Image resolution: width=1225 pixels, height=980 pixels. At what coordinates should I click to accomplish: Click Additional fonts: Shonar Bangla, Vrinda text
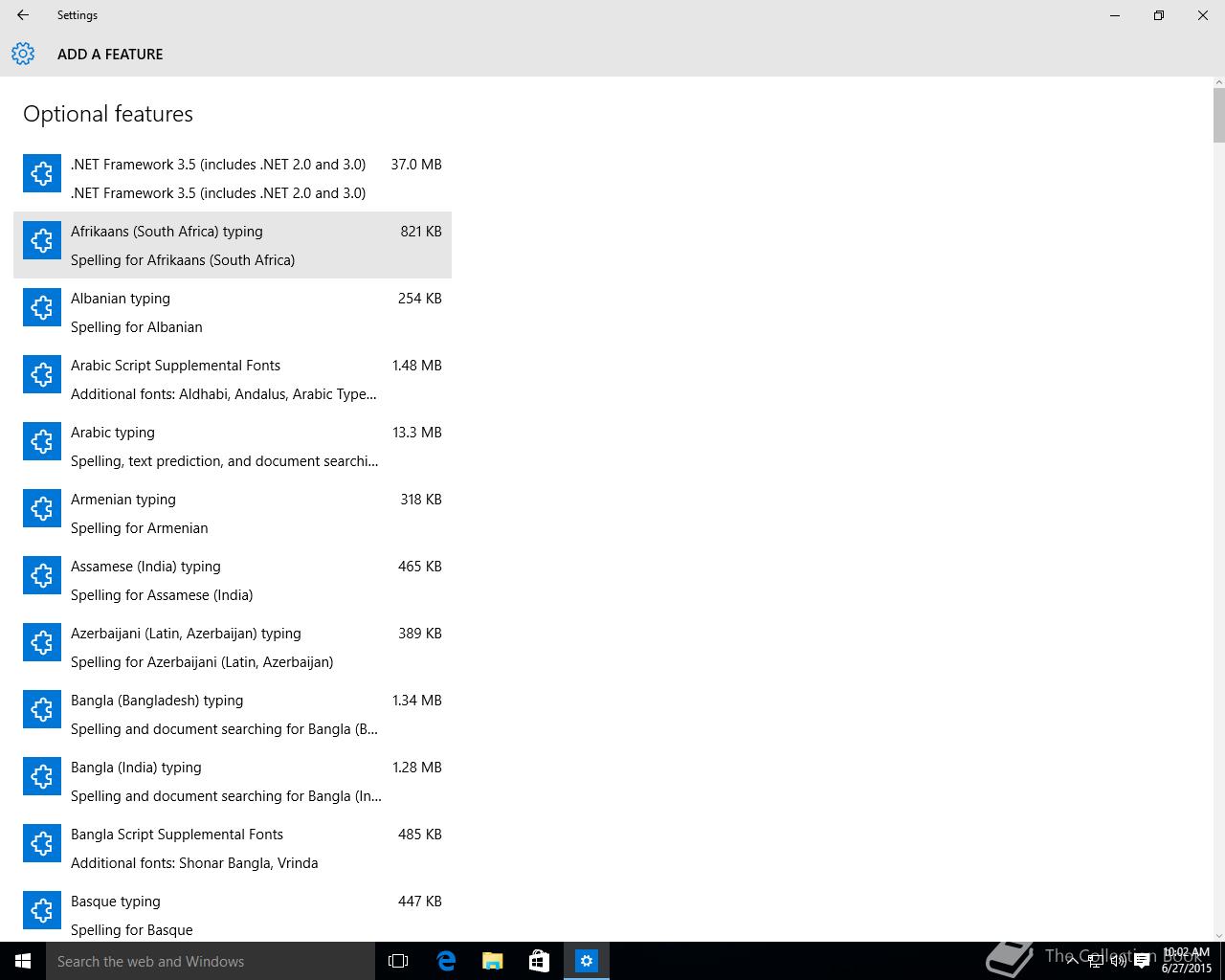(194, 863)
